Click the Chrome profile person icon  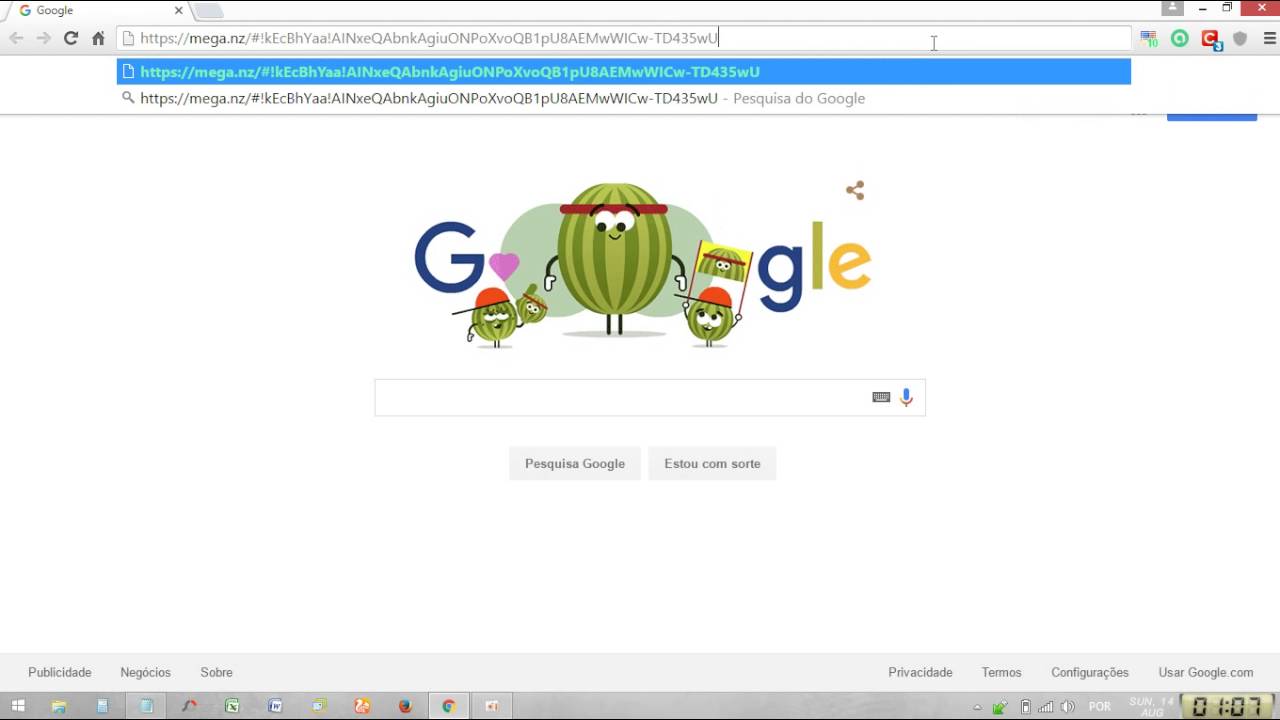[x=1172, y=8]
